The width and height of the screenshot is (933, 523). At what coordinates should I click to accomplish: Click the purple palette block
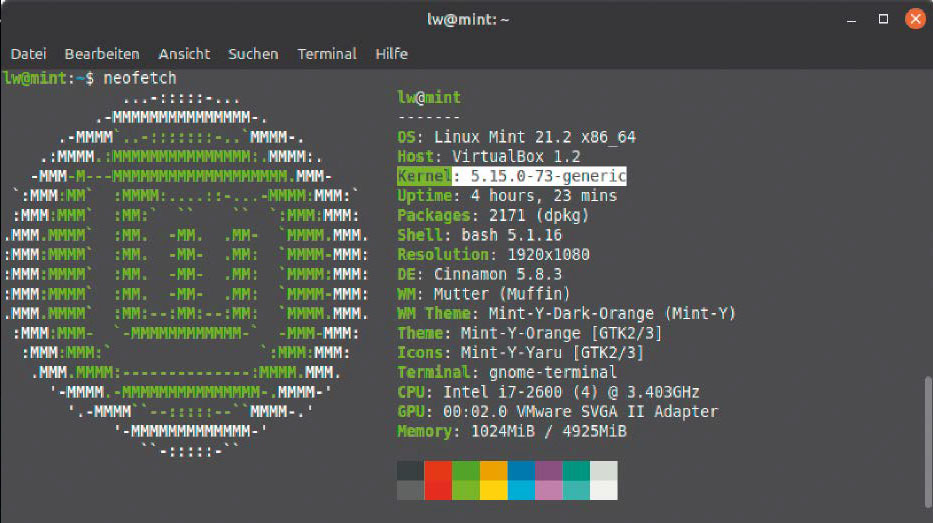point(549,480)
